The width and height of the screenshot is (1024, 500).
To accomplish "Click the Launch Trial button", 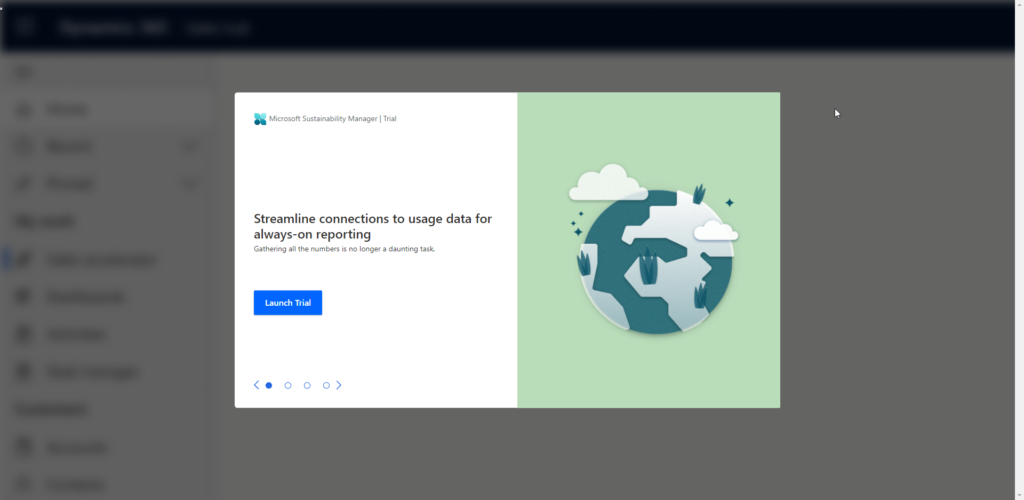I will (x=287, y=303).
